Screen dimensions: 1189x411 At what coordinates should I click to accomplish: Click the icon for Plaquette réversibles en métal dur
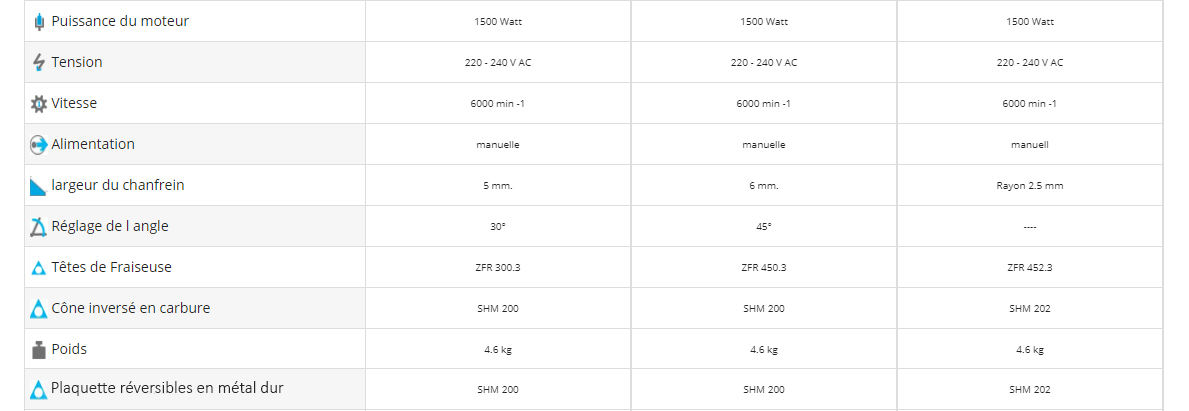39,391
